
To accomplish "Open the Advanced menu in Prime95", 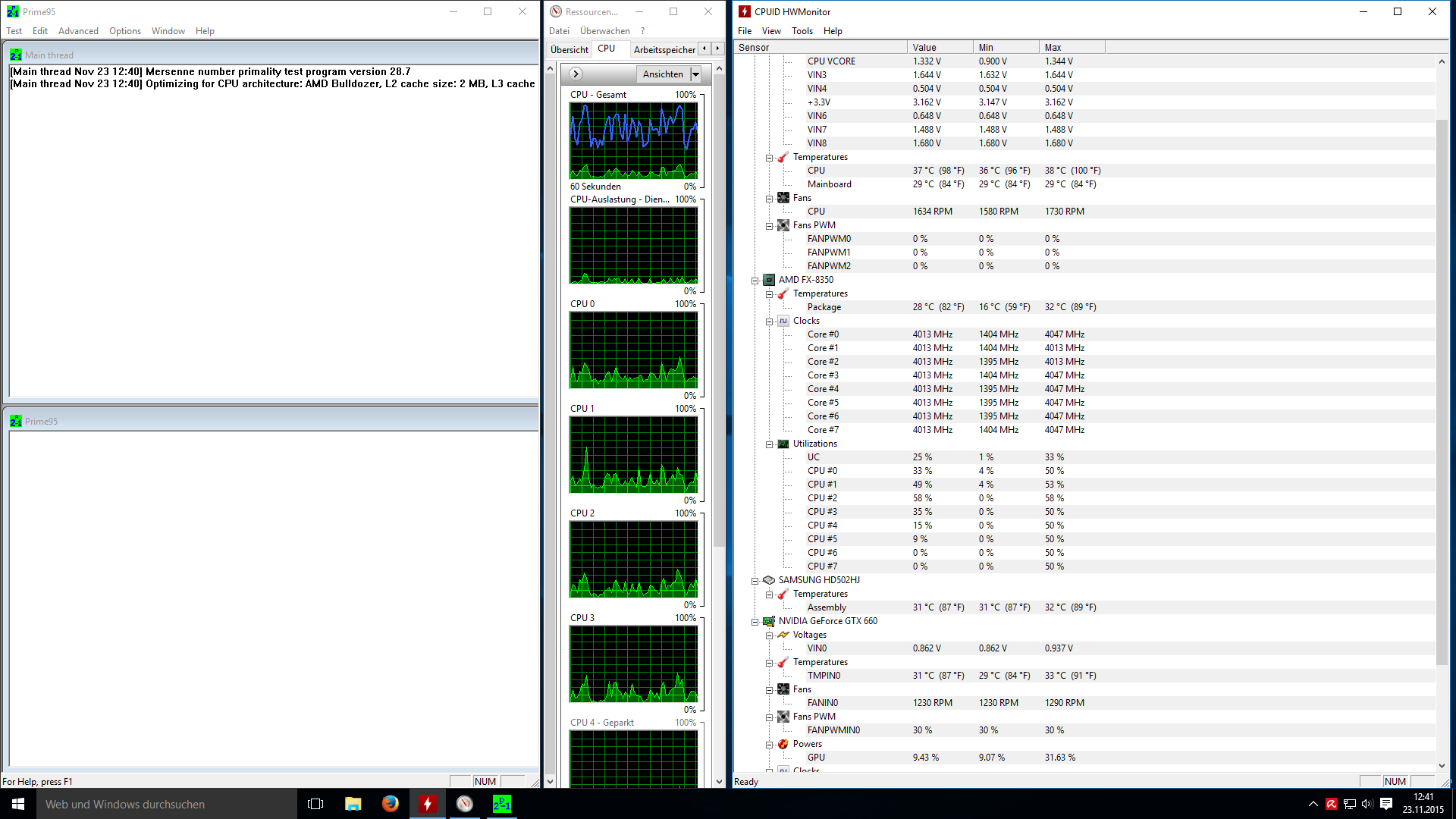I will pos(78,31).
